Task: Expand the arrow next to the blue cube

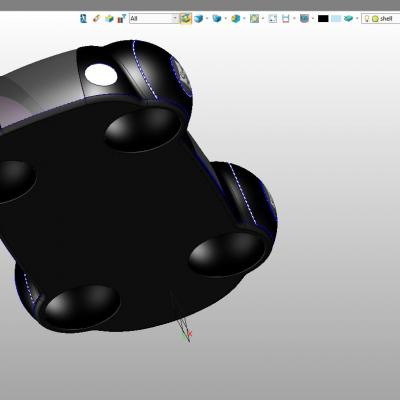Action: tap(207, 18)
